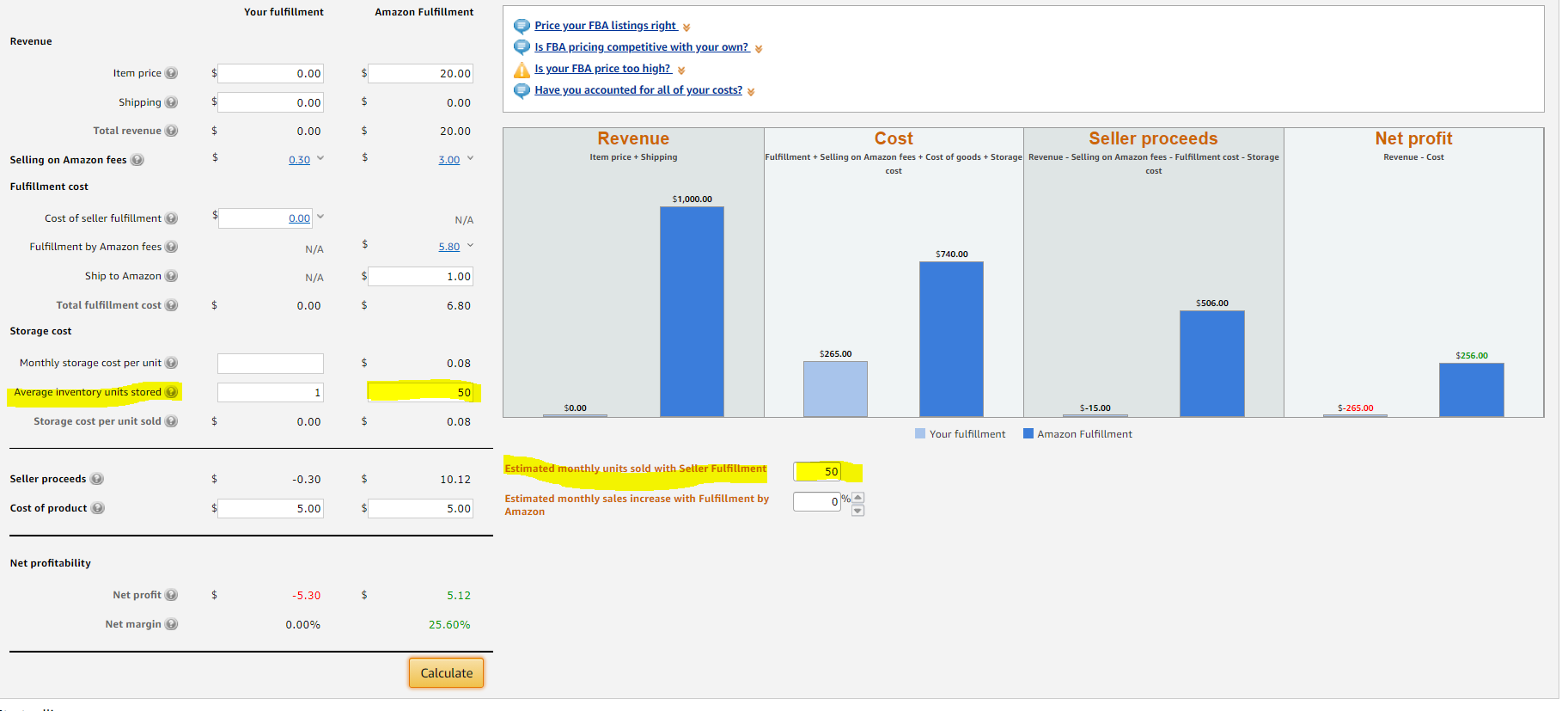Click the $1,000.00 Amazon revenue bar
Screen dimensions: 1568x711
tap(692, 312)
